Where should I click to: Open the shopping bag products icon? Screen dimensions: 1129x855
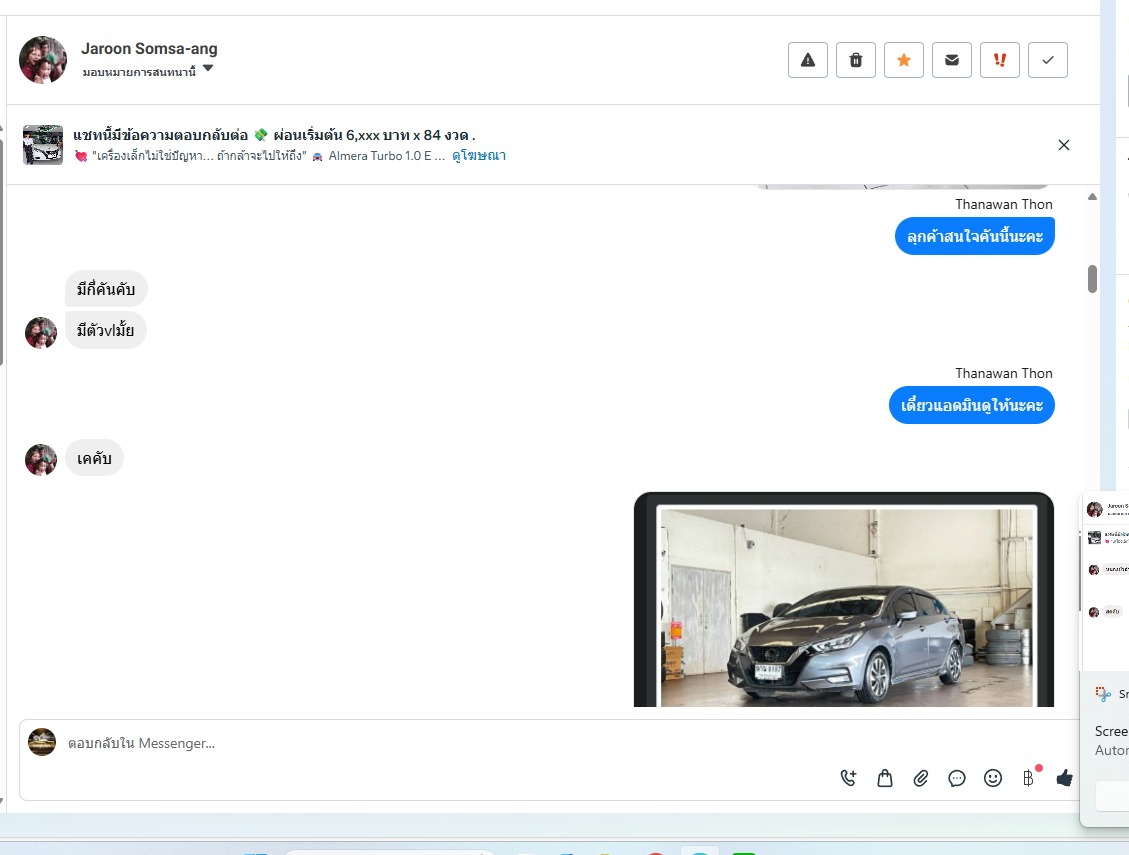885,778
